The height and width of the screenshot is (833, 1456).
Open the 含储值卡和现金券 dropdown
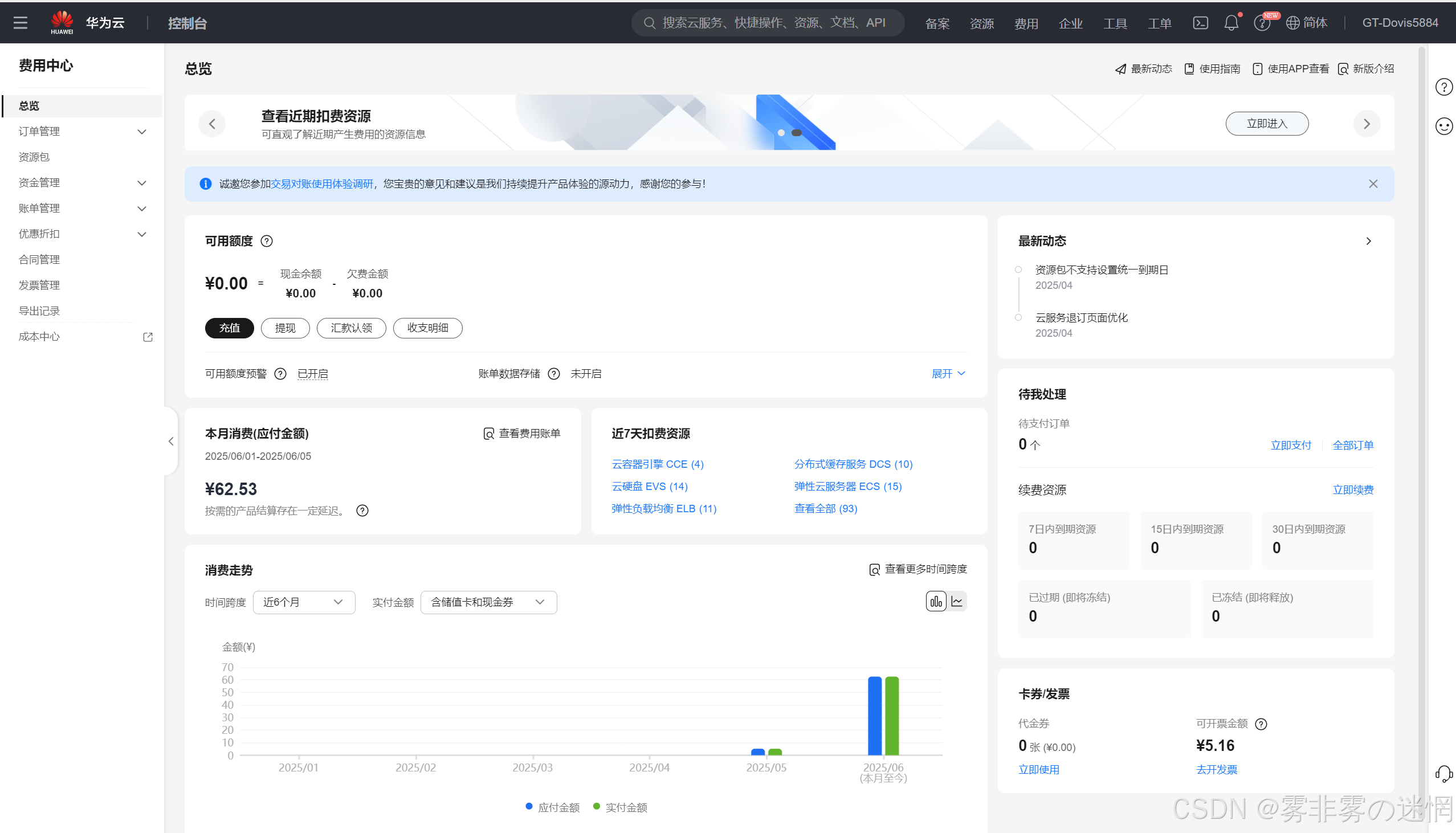pos(488,602)
